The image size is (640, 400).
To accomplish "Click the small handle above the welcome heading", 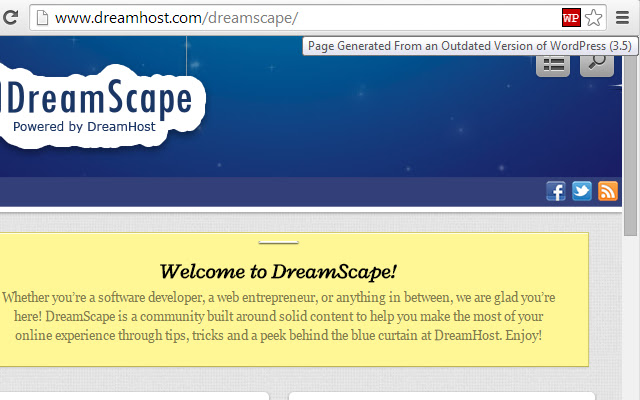I will [x=279, y=242].
